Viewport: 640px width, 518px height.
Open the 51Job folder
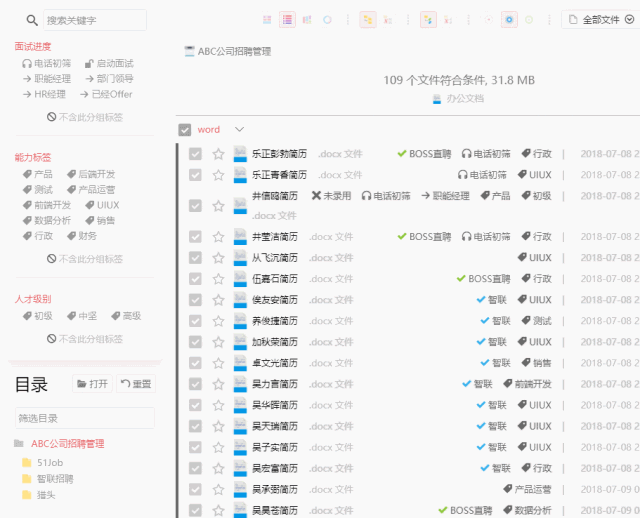click(50, 462)
